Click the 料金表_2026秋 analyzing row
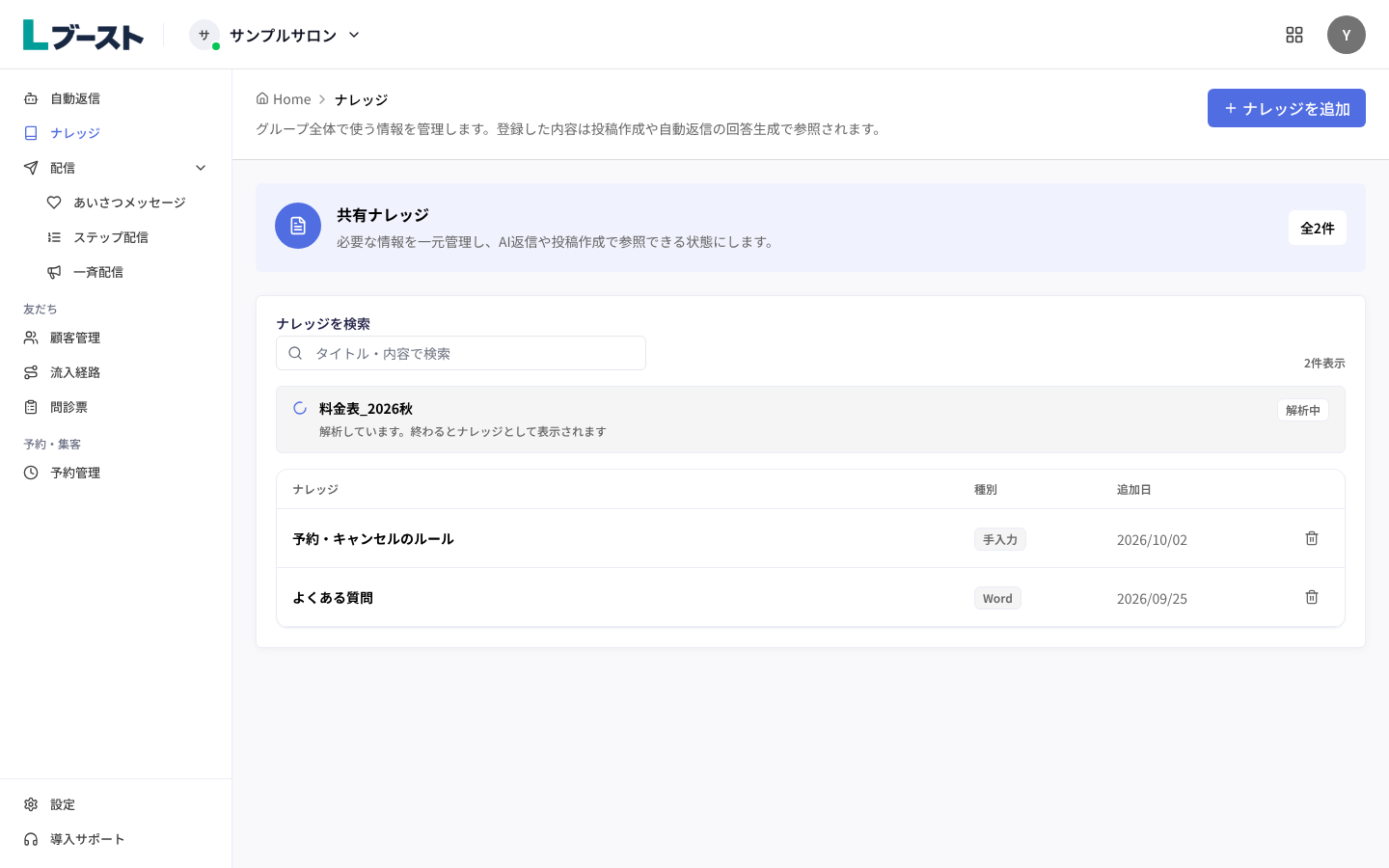The width and height of the screenshot is (1389, 868). click(x=810, y=420)
